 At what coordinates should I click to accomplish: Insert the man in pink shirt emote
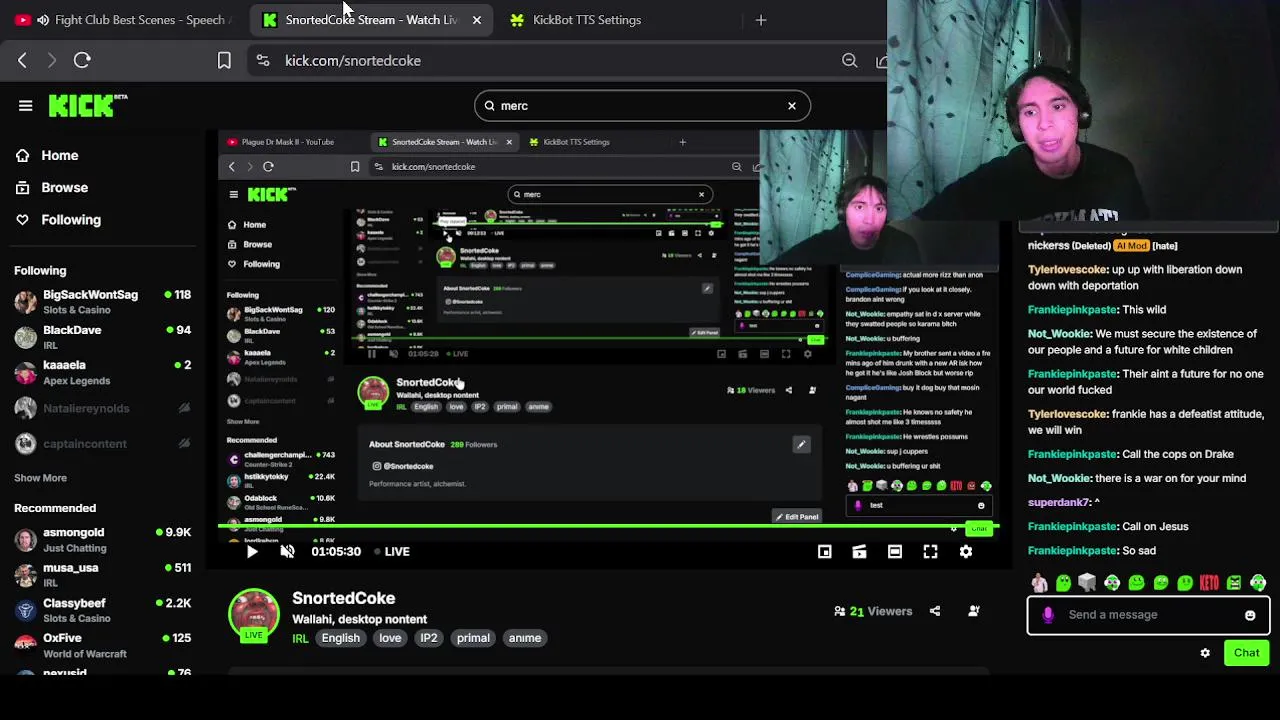click(1039, 582)
